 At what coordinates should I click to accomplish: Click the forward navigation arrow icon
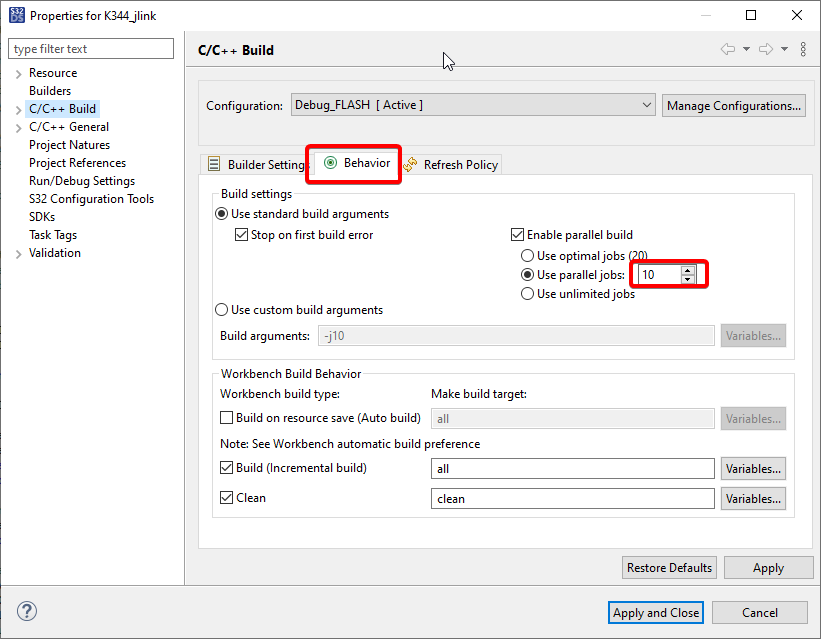(x=766, y=49)
